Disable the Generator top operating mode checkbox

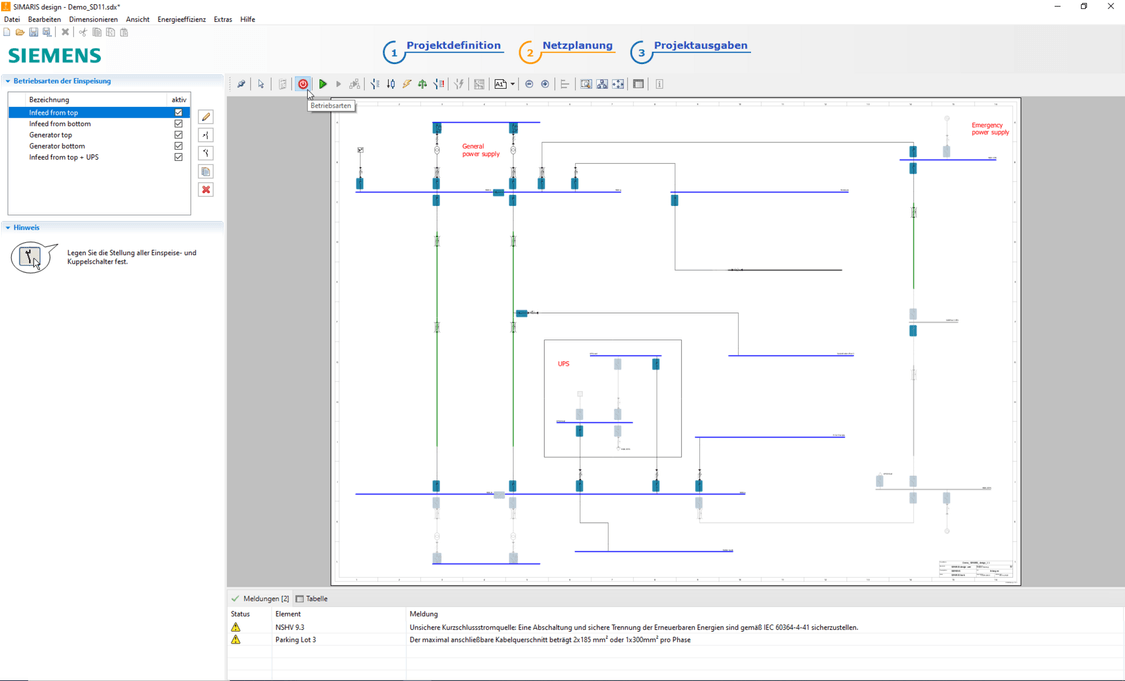(178, 134)
